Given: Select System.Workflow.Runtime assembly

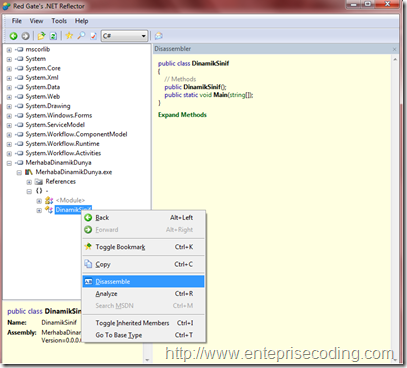Looking at the screenshot, I should (x=62, y=144).
